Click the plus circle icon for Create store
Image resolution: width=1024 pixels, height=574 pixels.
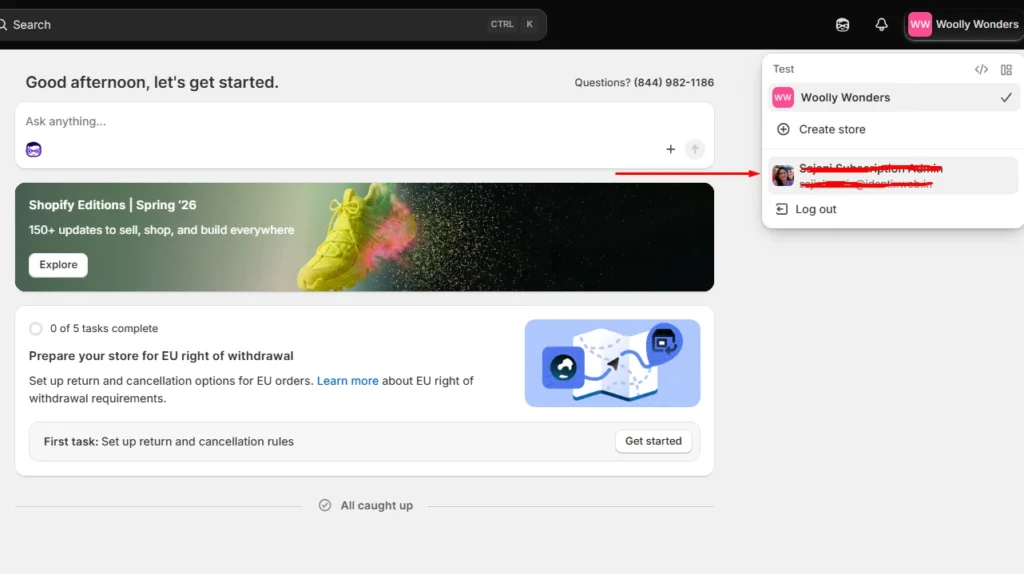tap(783, 129)
